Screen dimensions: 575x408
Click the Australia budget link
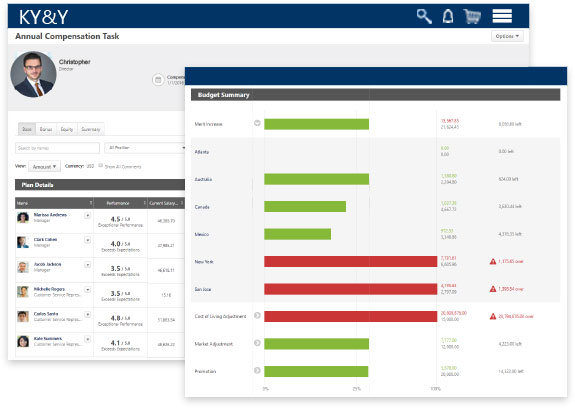coord(203,179)
